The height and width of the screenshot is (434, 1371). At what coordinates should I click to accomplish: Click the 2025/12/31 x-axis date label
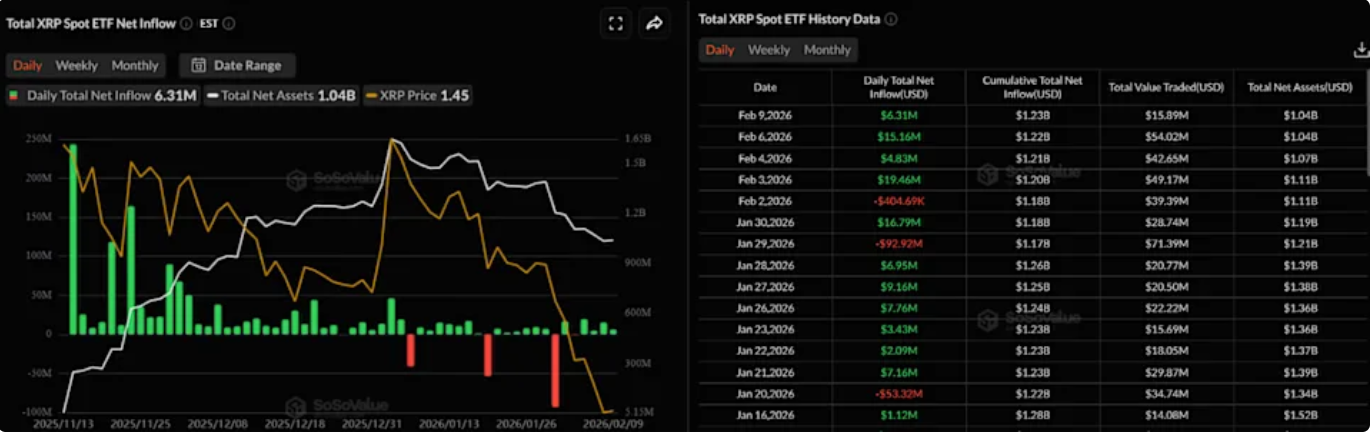click(x=370, y=424)
